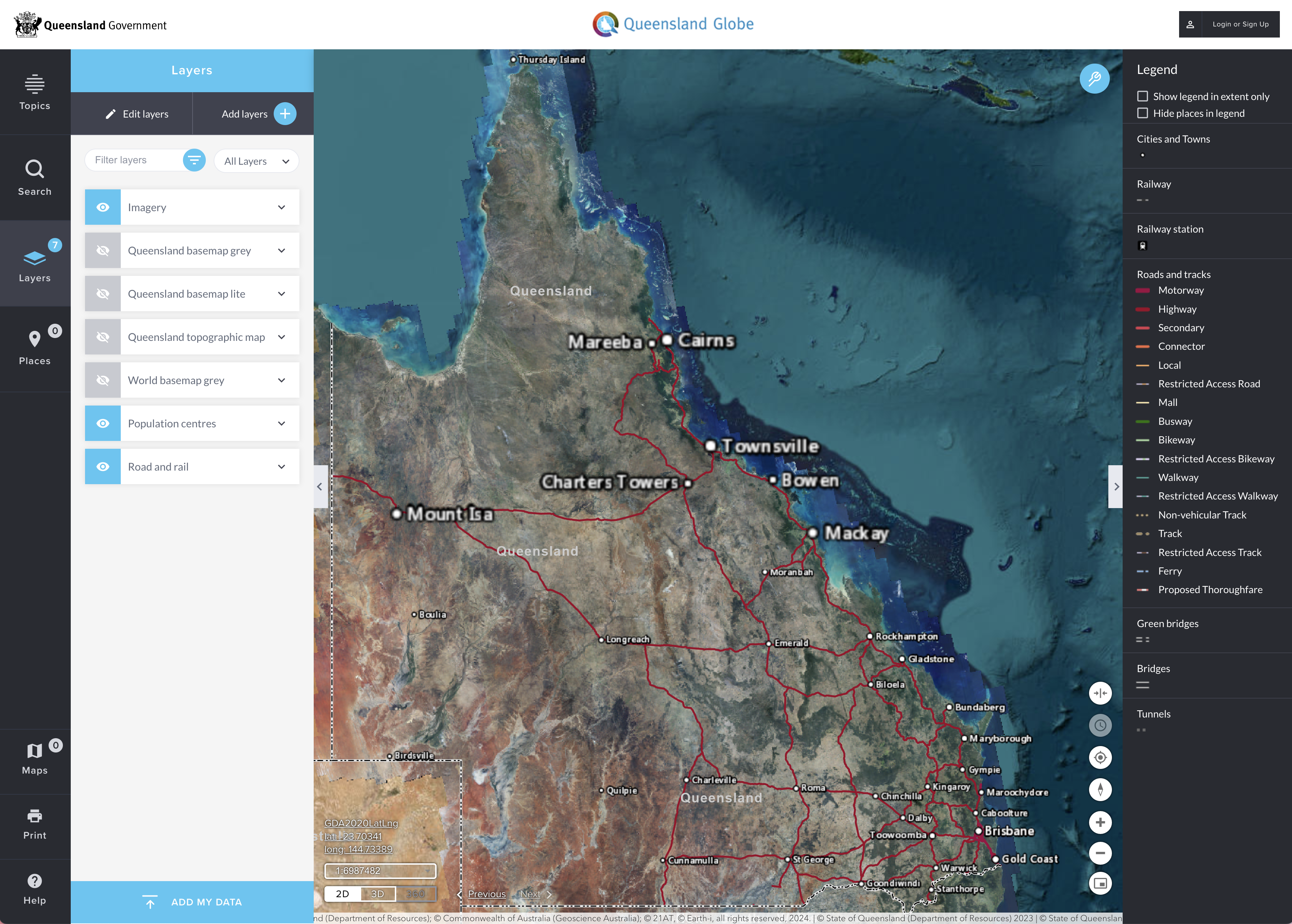1292x924 pixels.
Task: Toggle the overview map inset icon
Action: [1100, 884]
